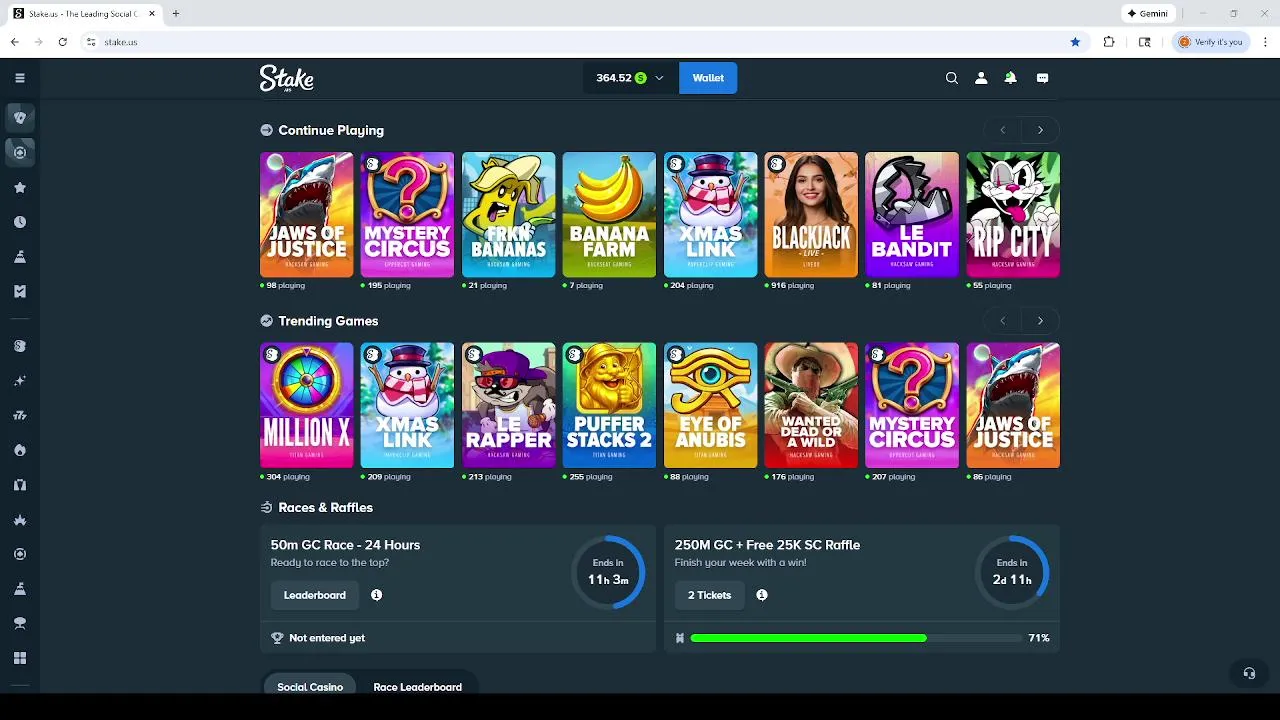Open Wanted Dead or a Wild thumbnail
The image size is (1280, 720).
(811, 406)
